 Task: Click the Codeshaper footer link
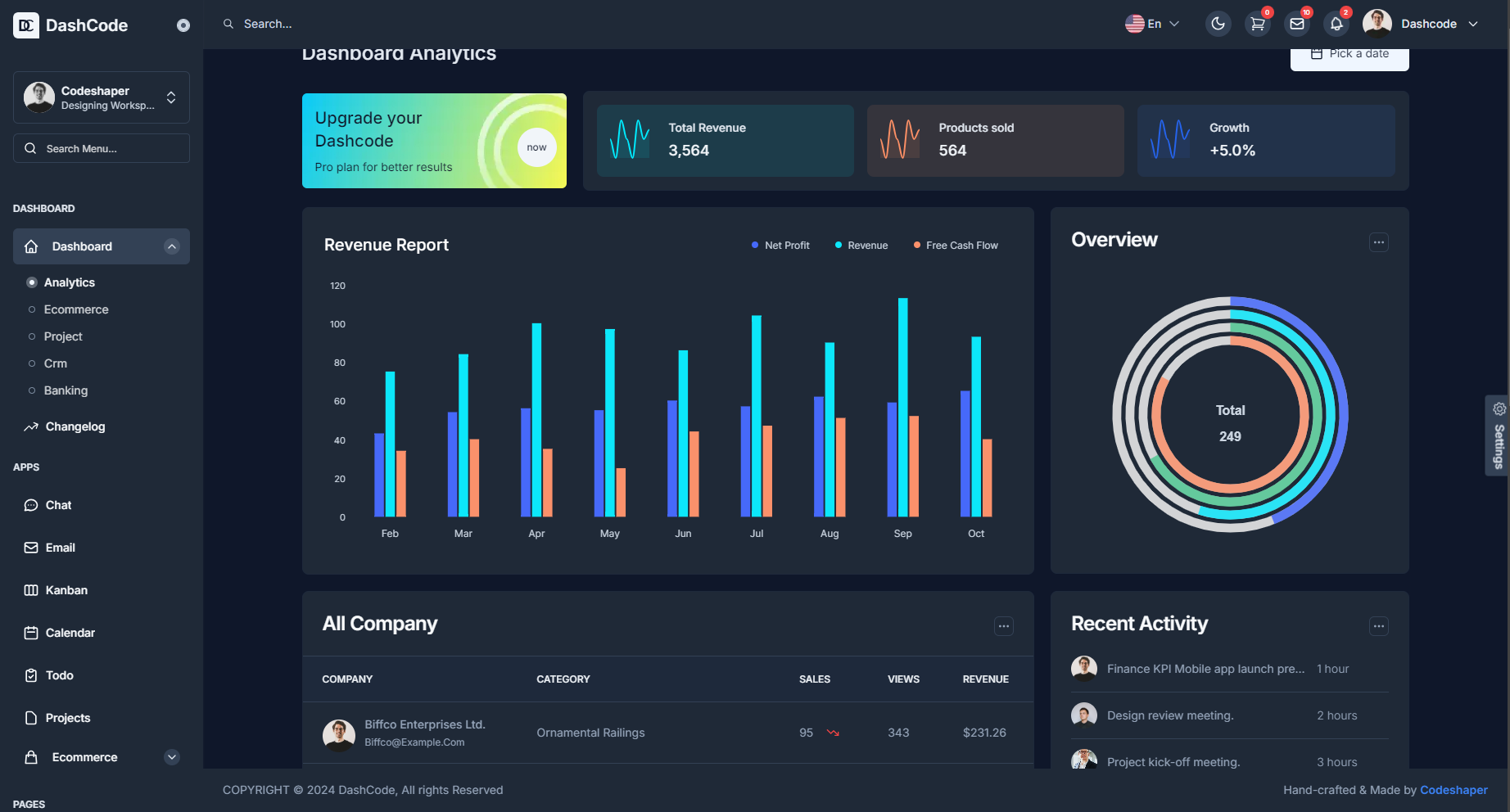(x=1453, y=790)
